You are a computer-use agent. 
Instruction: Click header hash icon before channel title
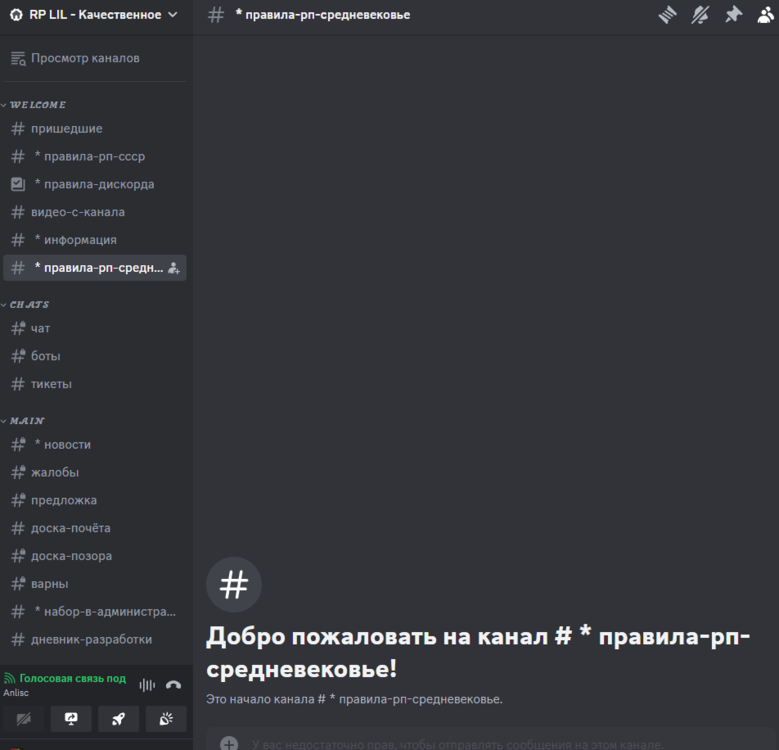216,15
